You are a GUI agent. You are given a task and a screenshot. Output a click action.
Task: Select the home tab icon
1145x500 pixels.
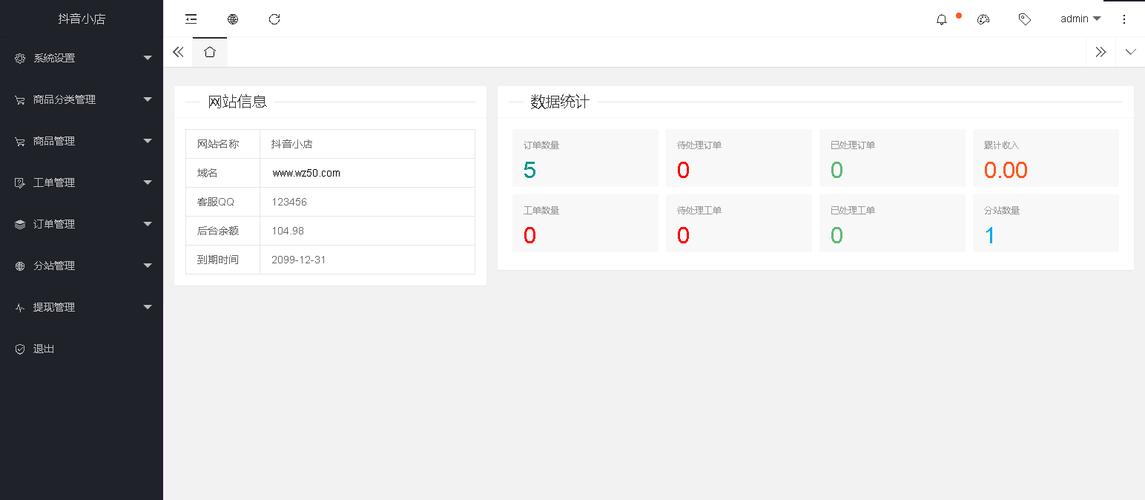coord(209,52)
